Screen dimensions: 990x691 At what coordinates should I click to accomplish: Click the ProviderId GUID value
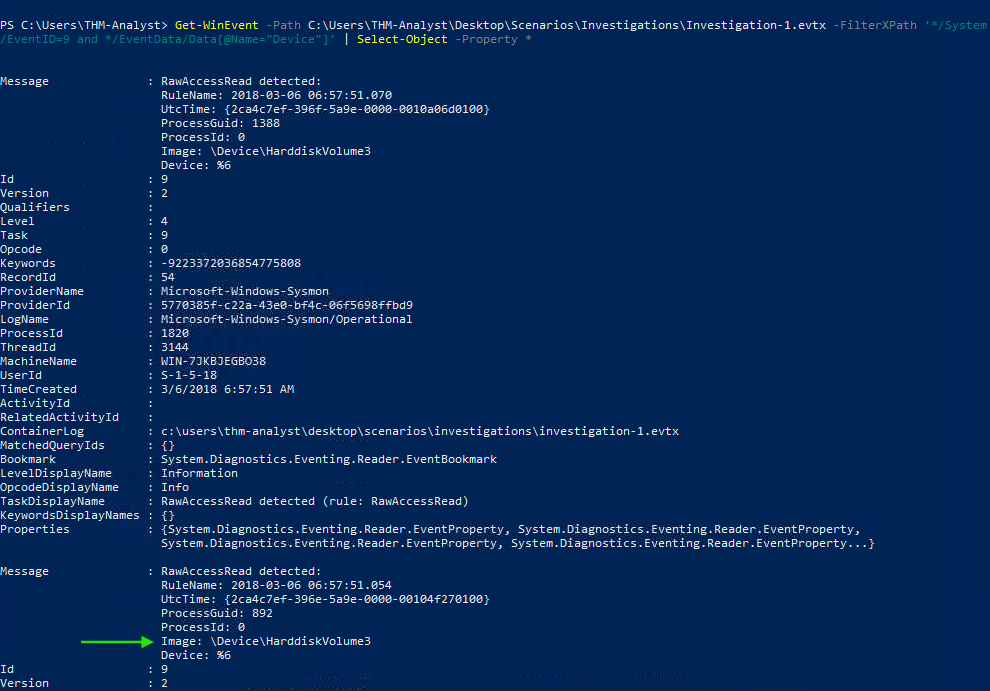[x=287, y=305]
